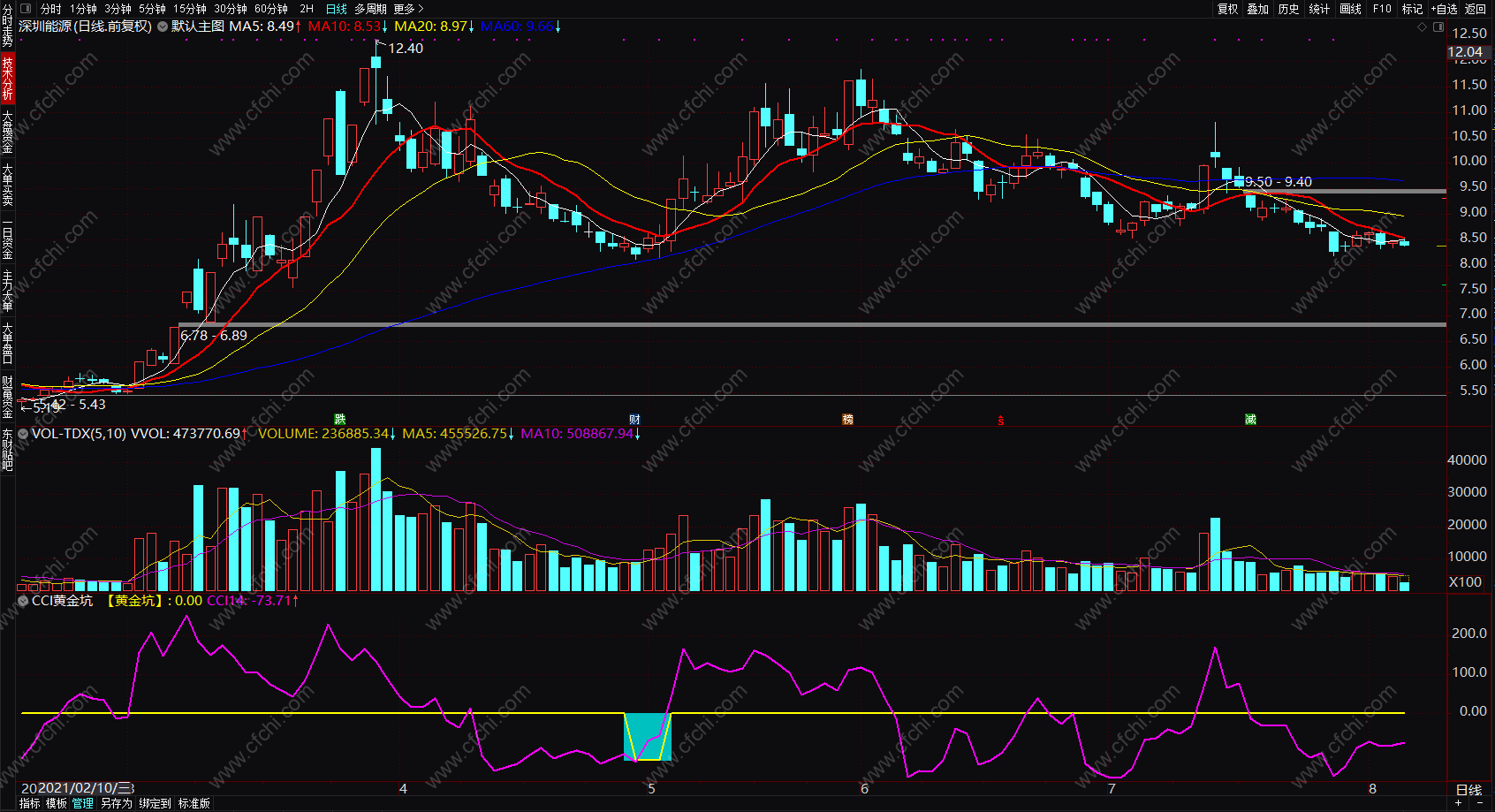Select the 技术分析 side tab

7,78
